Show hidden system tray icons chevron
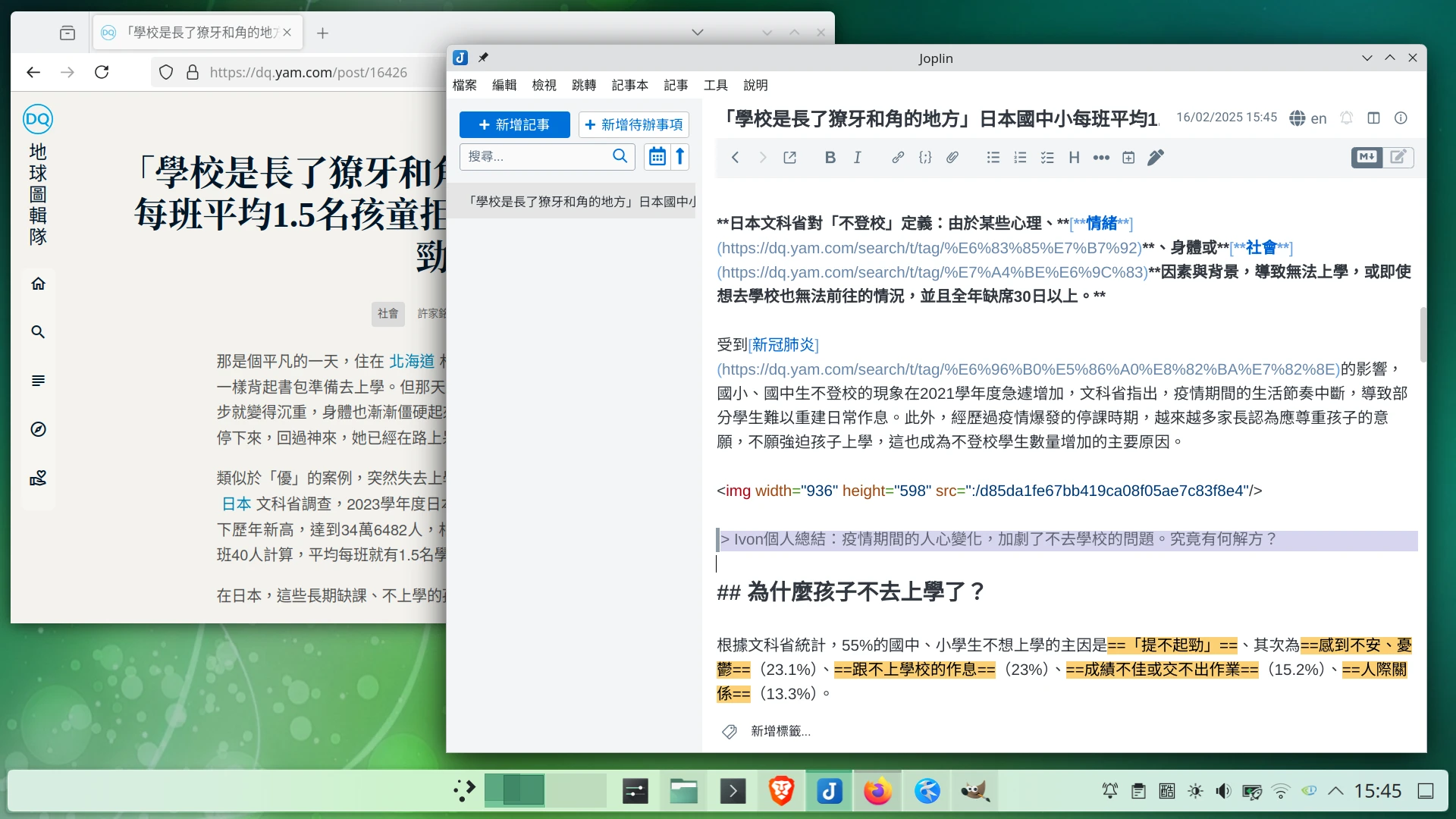This screenshot has height=819, width=1456. click(x=1336, y=791)
